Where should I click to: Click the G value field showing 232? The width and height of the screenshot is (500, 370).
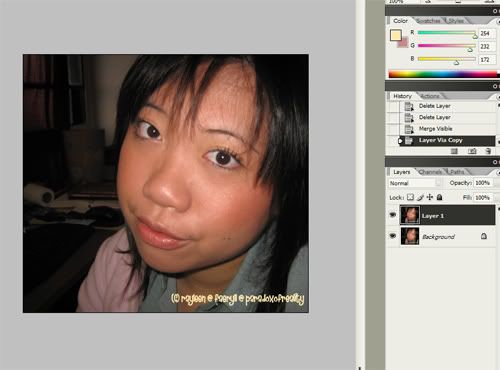[x=487, y=46]
